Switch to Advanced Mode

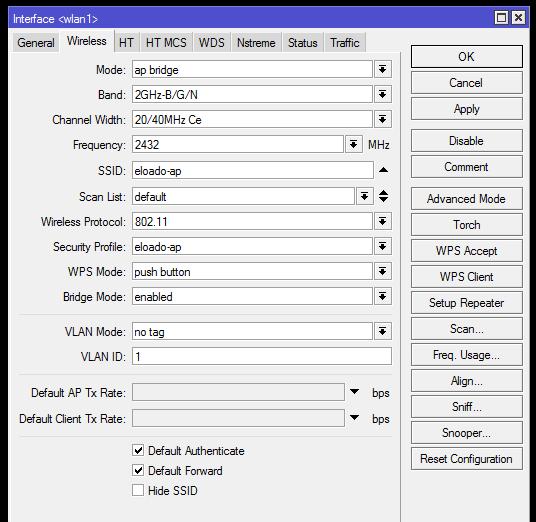(467, 199)
